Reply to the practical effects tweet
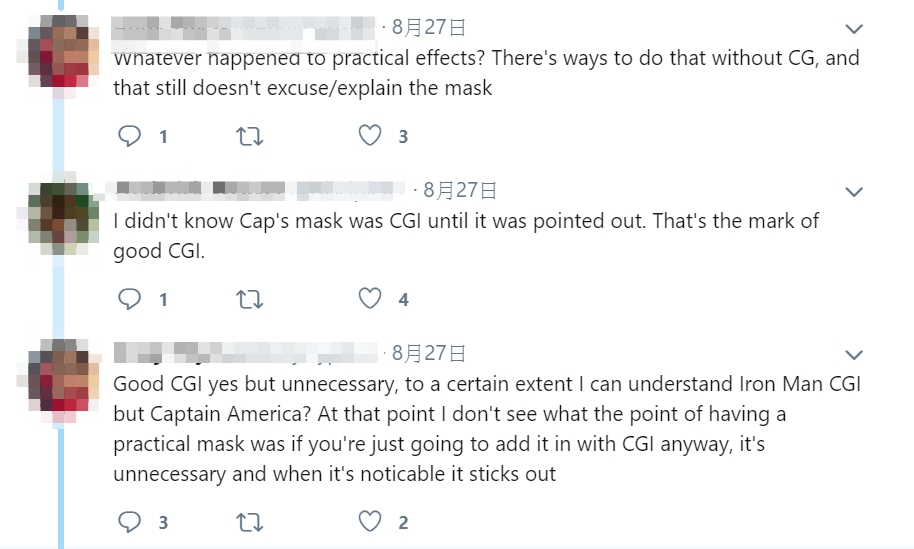This screenshot has height=549, width=914. (130, 136)
